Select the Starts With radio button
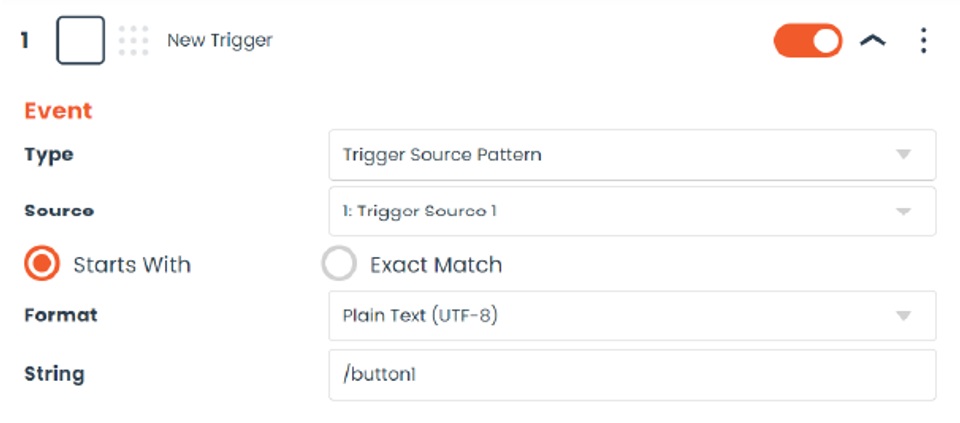This screenshot has height=423, width=960. (x=42, y=265)
